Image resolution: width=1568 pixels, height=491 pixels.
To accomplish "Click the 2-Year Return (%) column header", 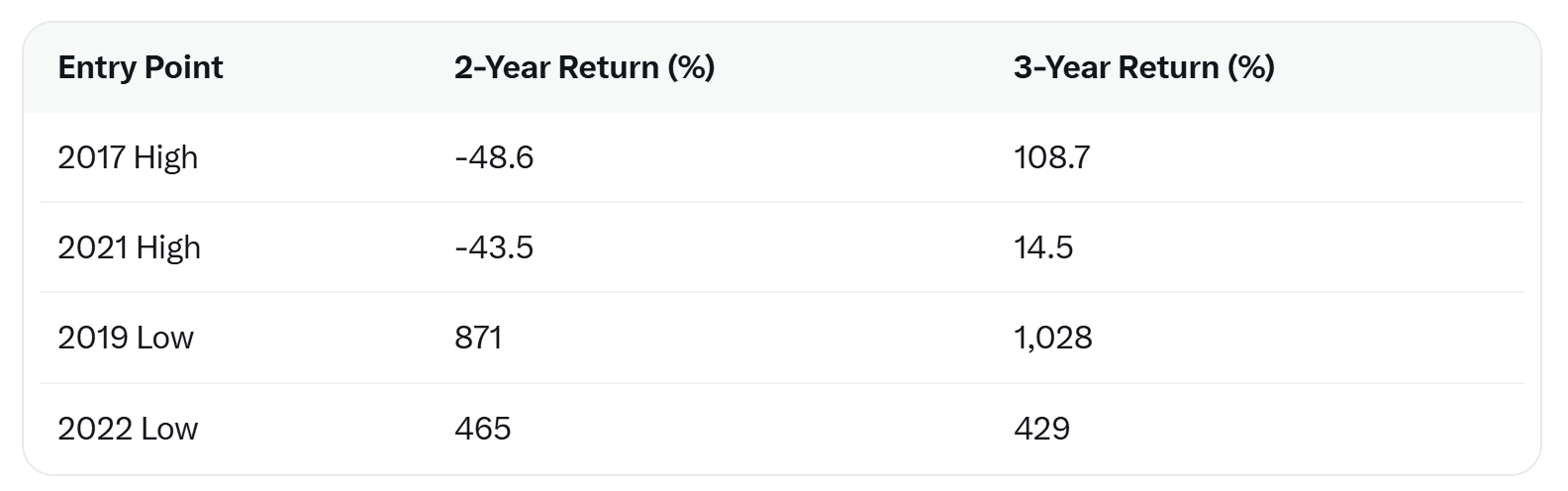I will (584, 67).
